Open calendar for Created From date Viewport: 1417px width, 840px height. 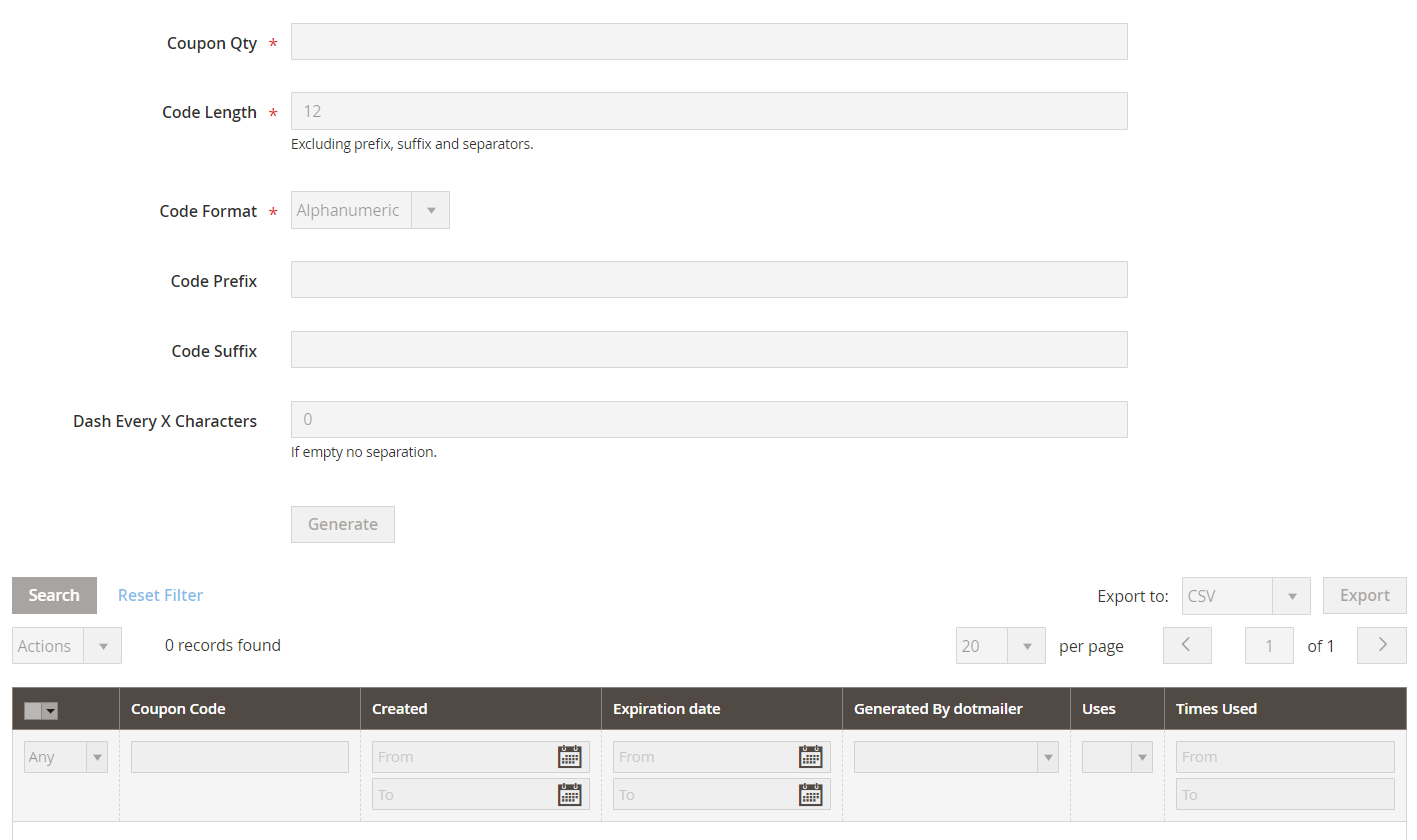tap(569, 757)
